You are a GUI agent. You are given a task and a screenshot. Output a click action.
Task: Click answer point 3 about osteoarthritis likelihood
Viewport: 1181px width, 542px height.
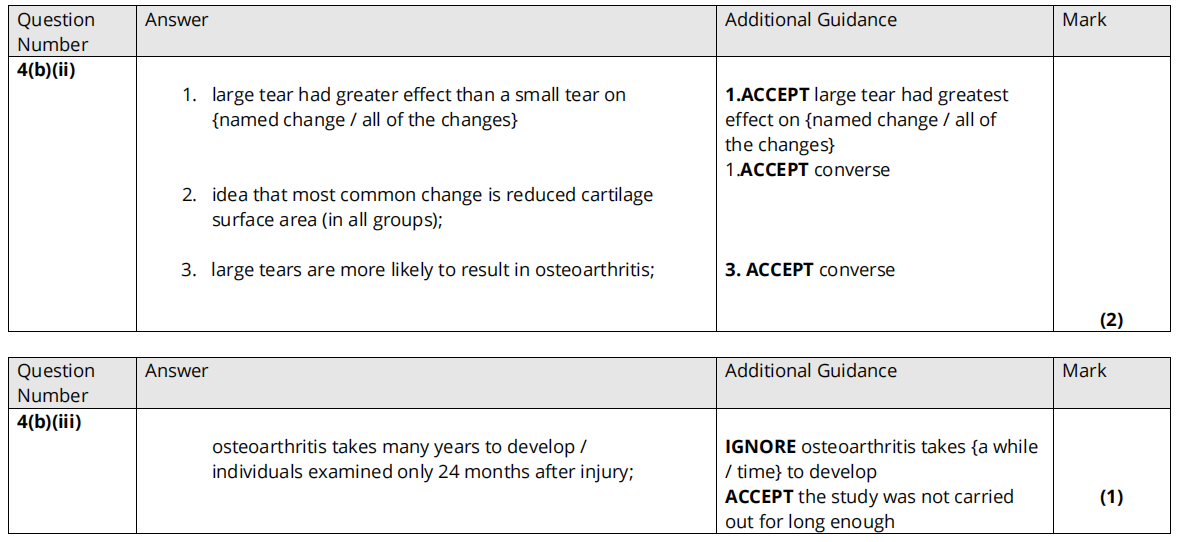(432, 270)
